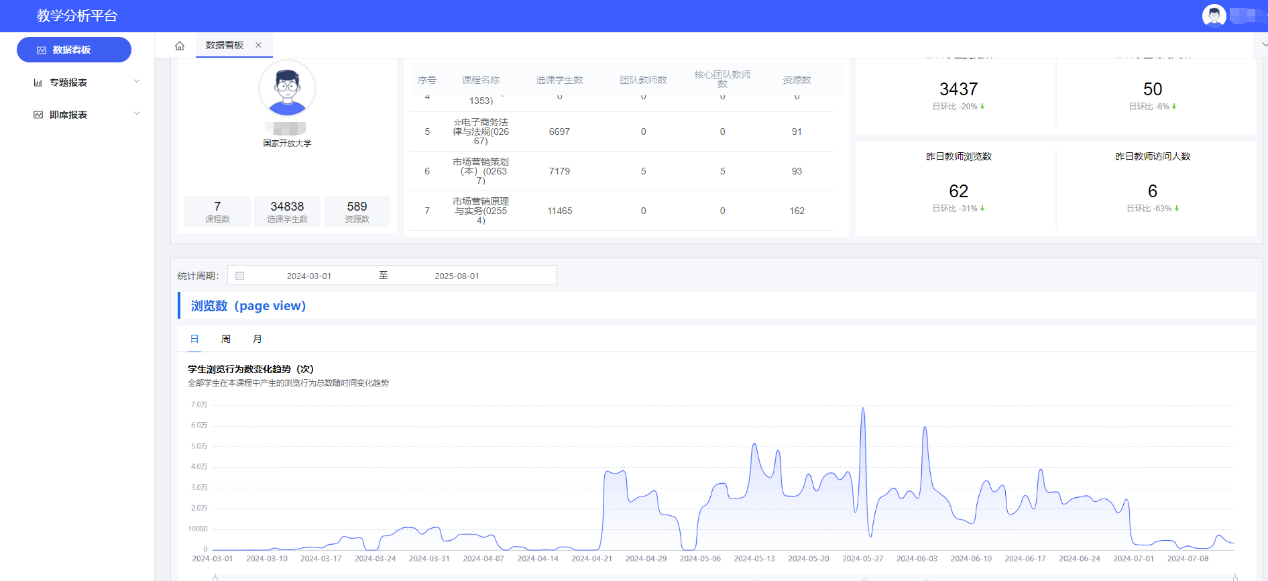
Task: Open the user avatar in top header
Action: coord(1214,15)
